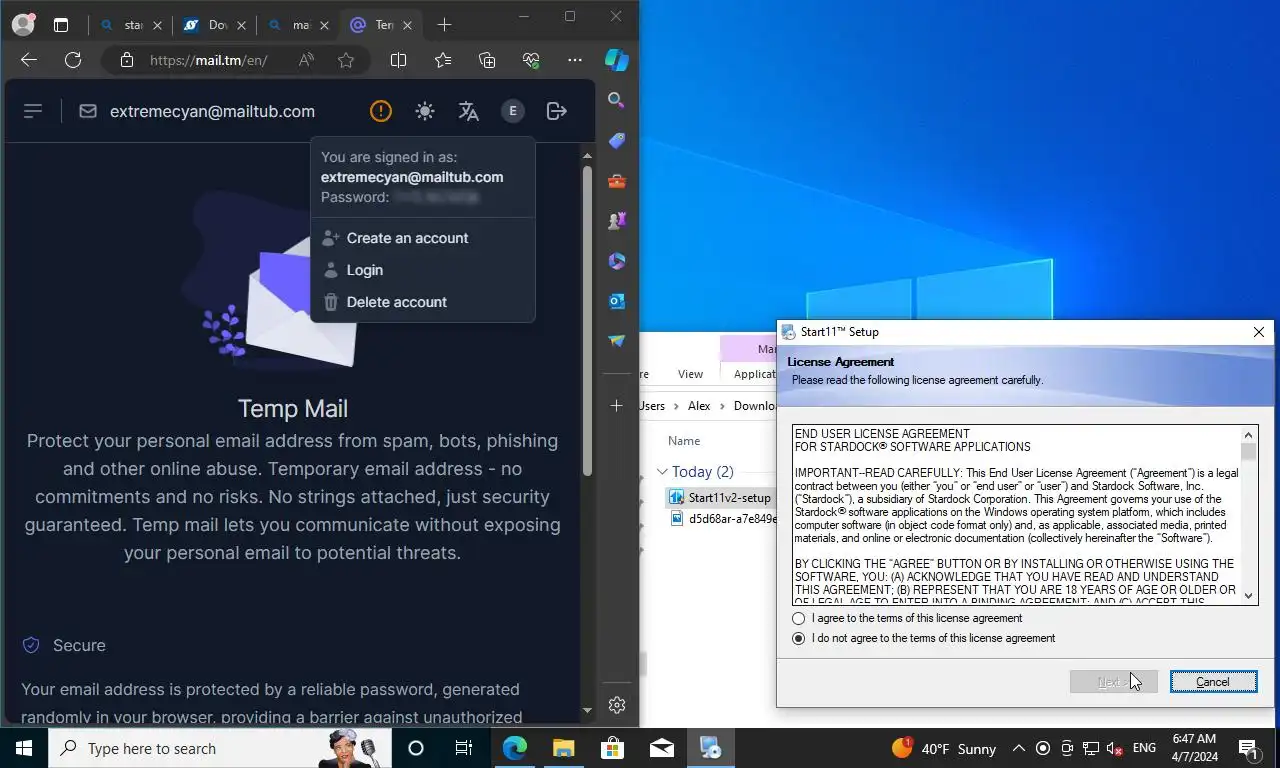The height and width of the screenshot is (768, 1280).
Task: Click the disabled Next button
Action: pos(1113,682)
